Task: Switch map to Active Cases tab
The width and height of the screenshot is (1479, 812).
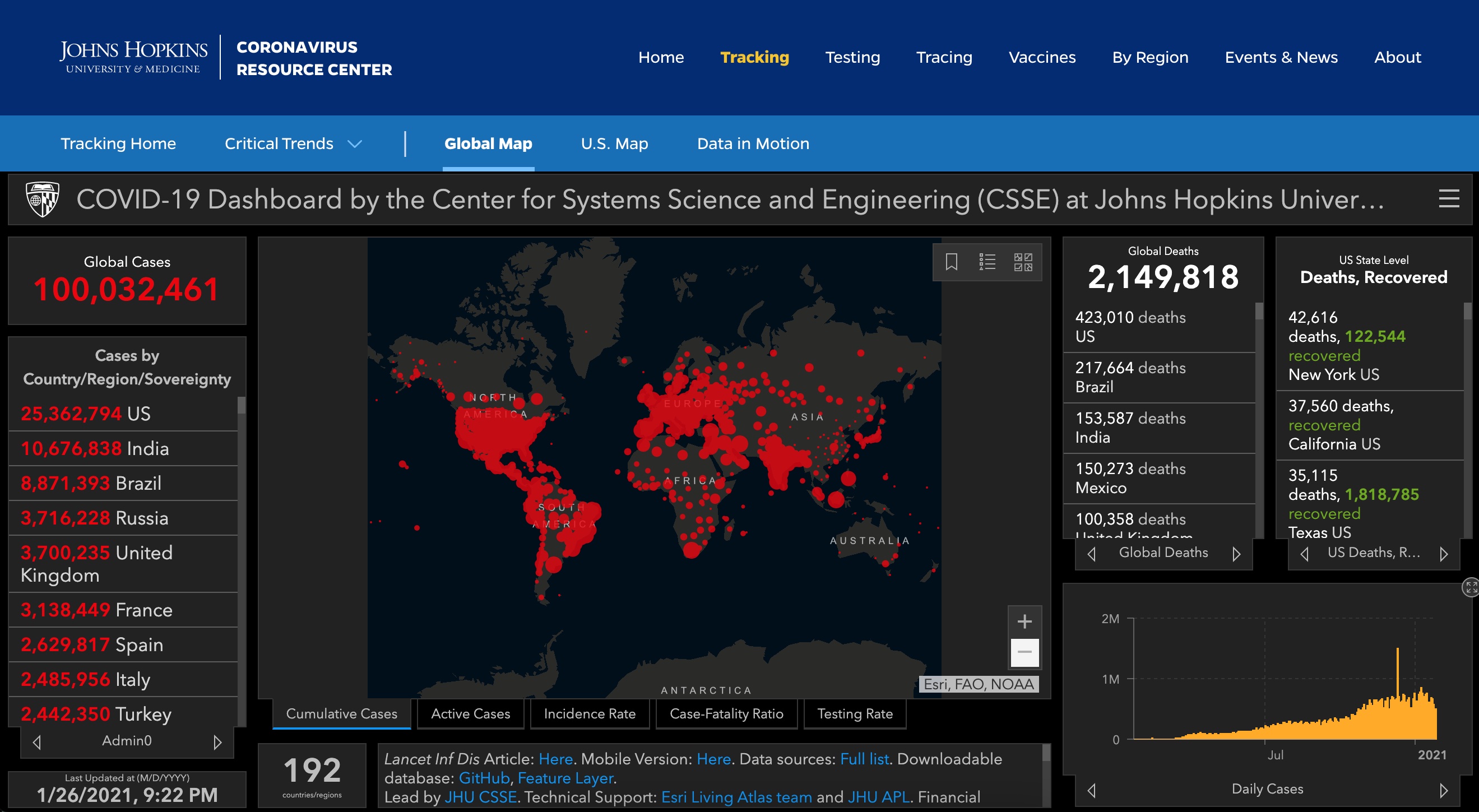Action: pos(470,714)
